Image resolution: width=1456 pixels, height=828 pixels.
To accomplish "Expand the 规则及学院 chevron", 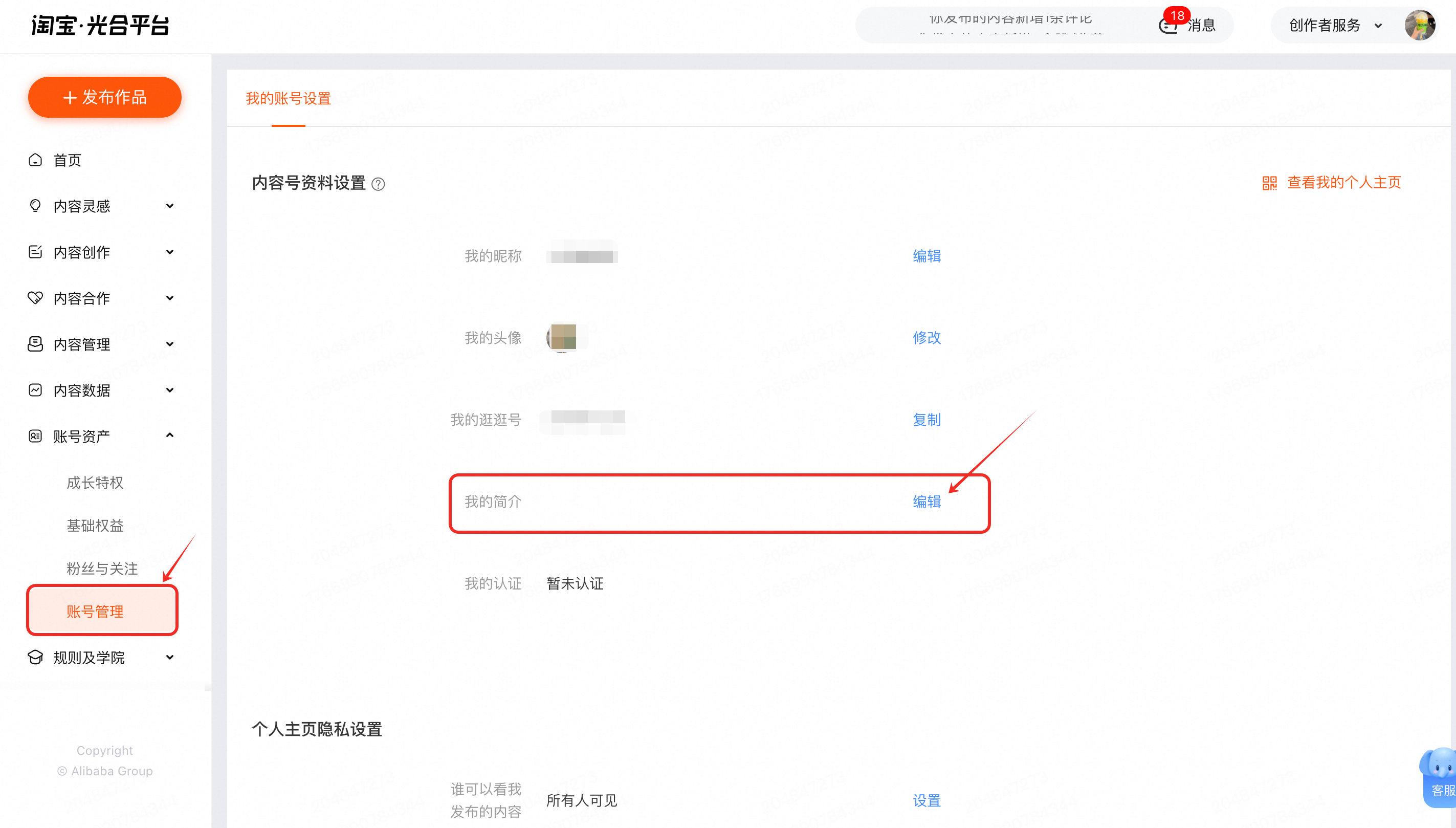I will point(169,658).
